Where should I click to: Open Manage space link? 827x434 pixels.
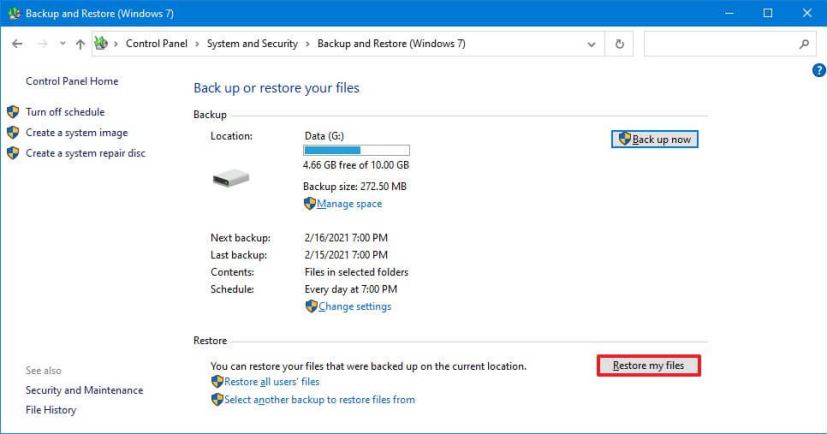pos(349,204)
